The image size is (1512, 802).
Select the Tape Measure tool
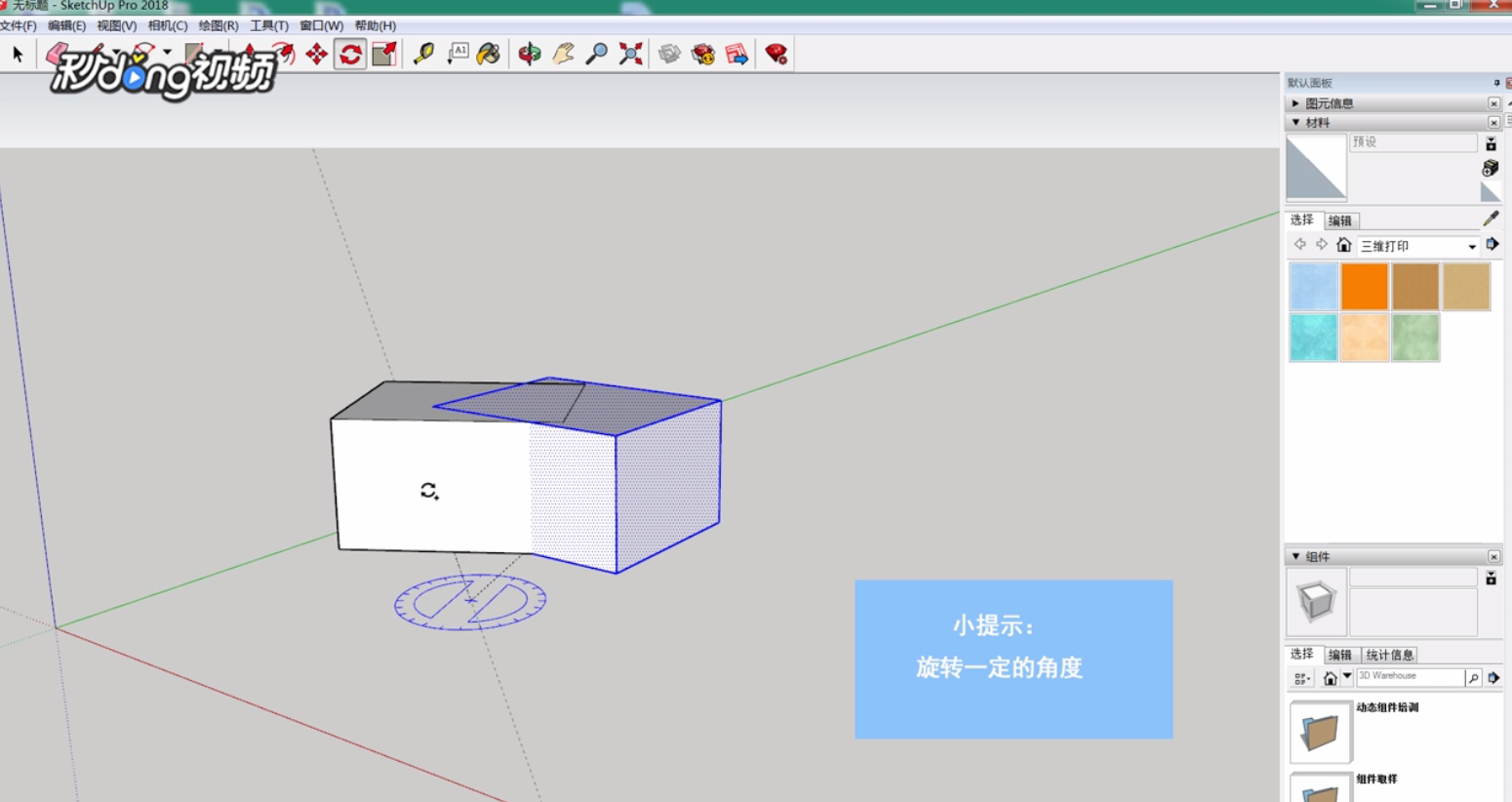click(425, 55)
